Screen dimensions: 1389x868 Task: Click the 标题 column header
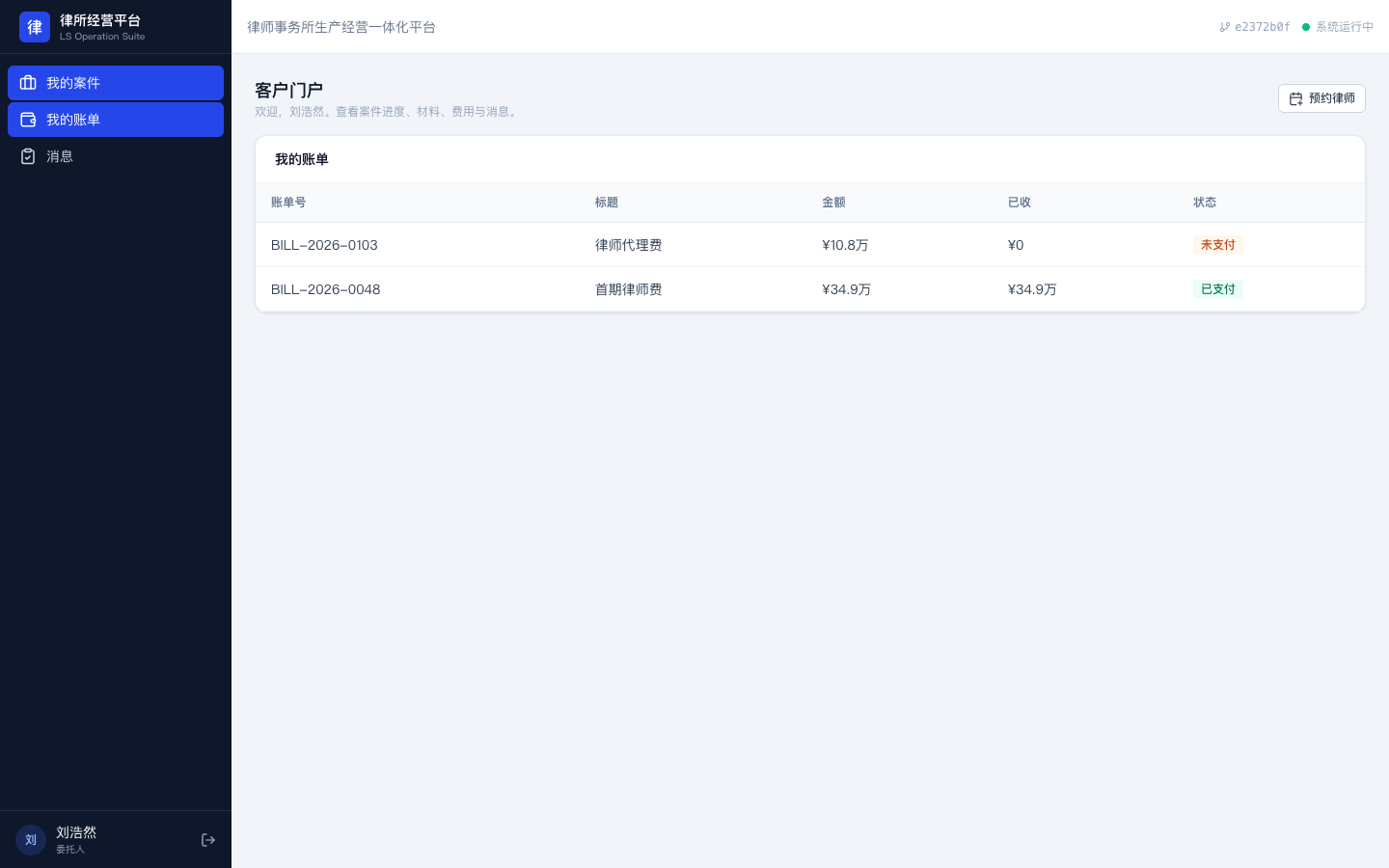pyautogui.click(x=607, y=203)
